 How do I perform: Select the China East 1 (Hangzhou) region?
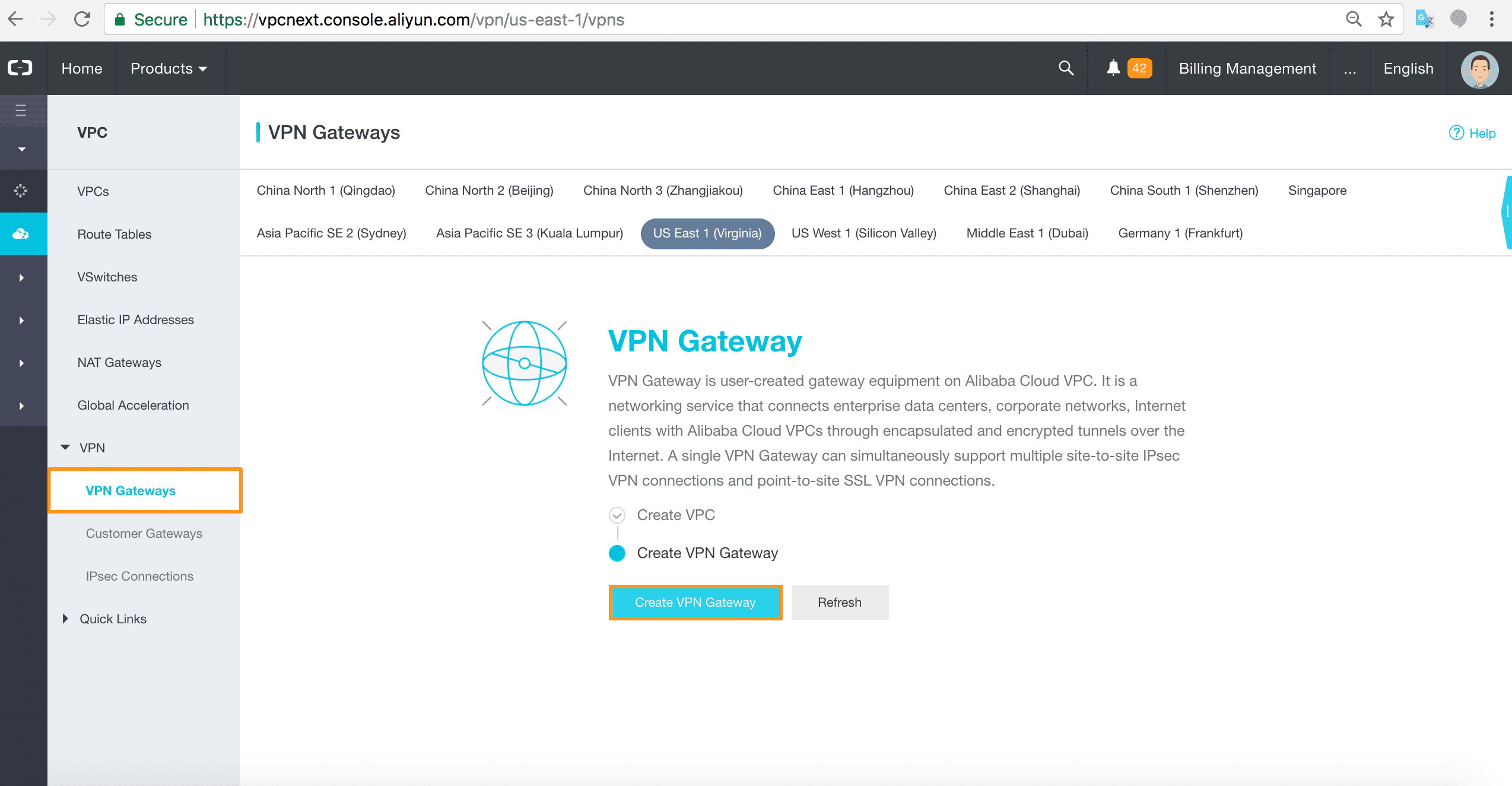[843, 191]
